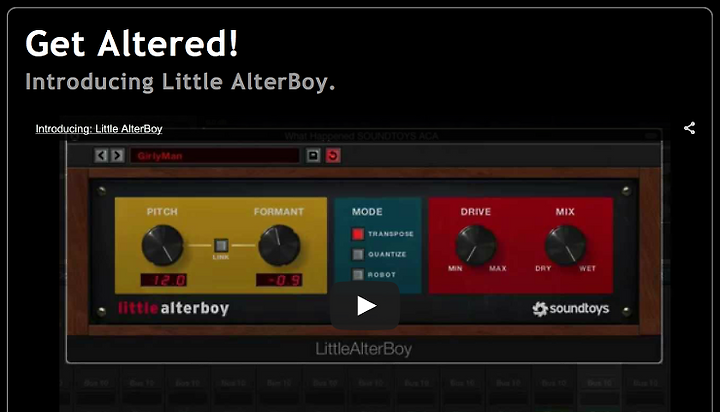Click the Formant knob
The height and width of the screenshot is (412, 720).
click(279, 245)
